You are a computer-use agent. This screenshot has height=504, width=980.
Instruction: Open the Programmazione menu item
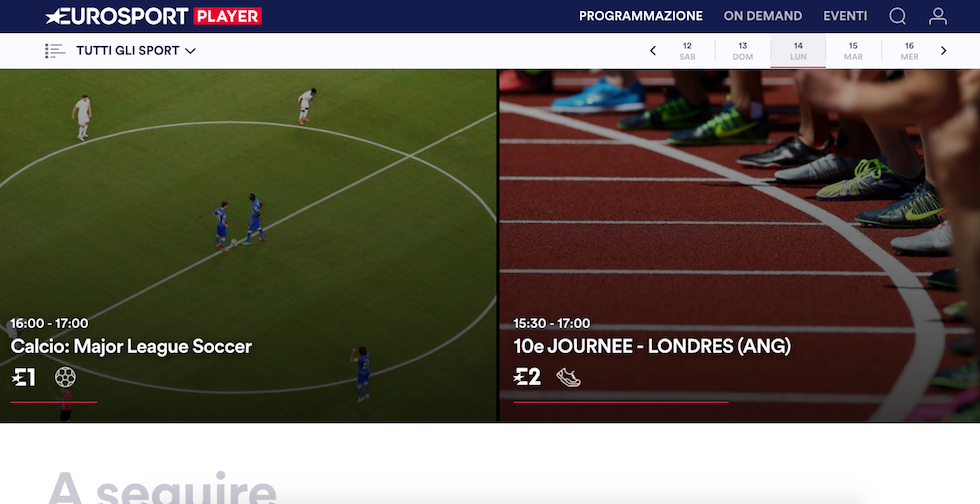[x=641, y=16]
